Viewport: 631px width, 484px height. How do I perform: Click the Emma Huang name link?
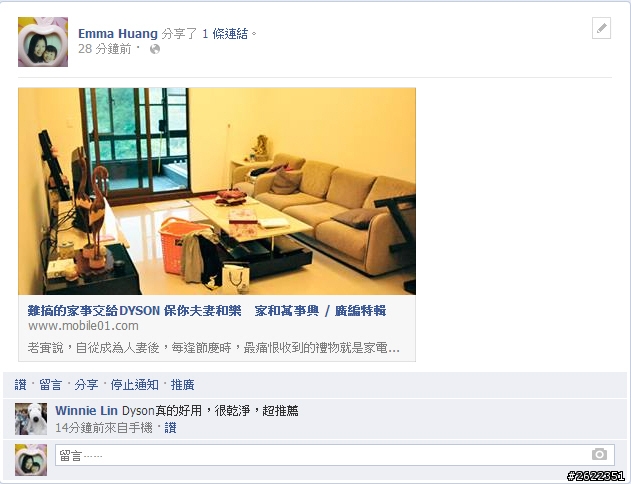tap(118, 34)
